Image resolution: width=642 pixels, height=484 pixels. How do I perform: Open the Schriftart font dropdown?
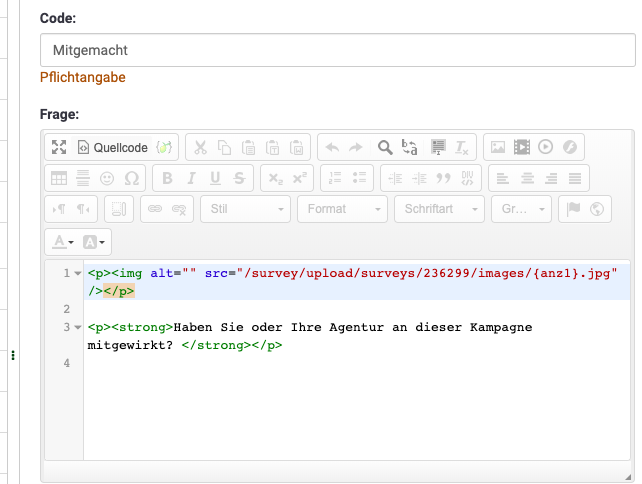[x=439, y=209]
